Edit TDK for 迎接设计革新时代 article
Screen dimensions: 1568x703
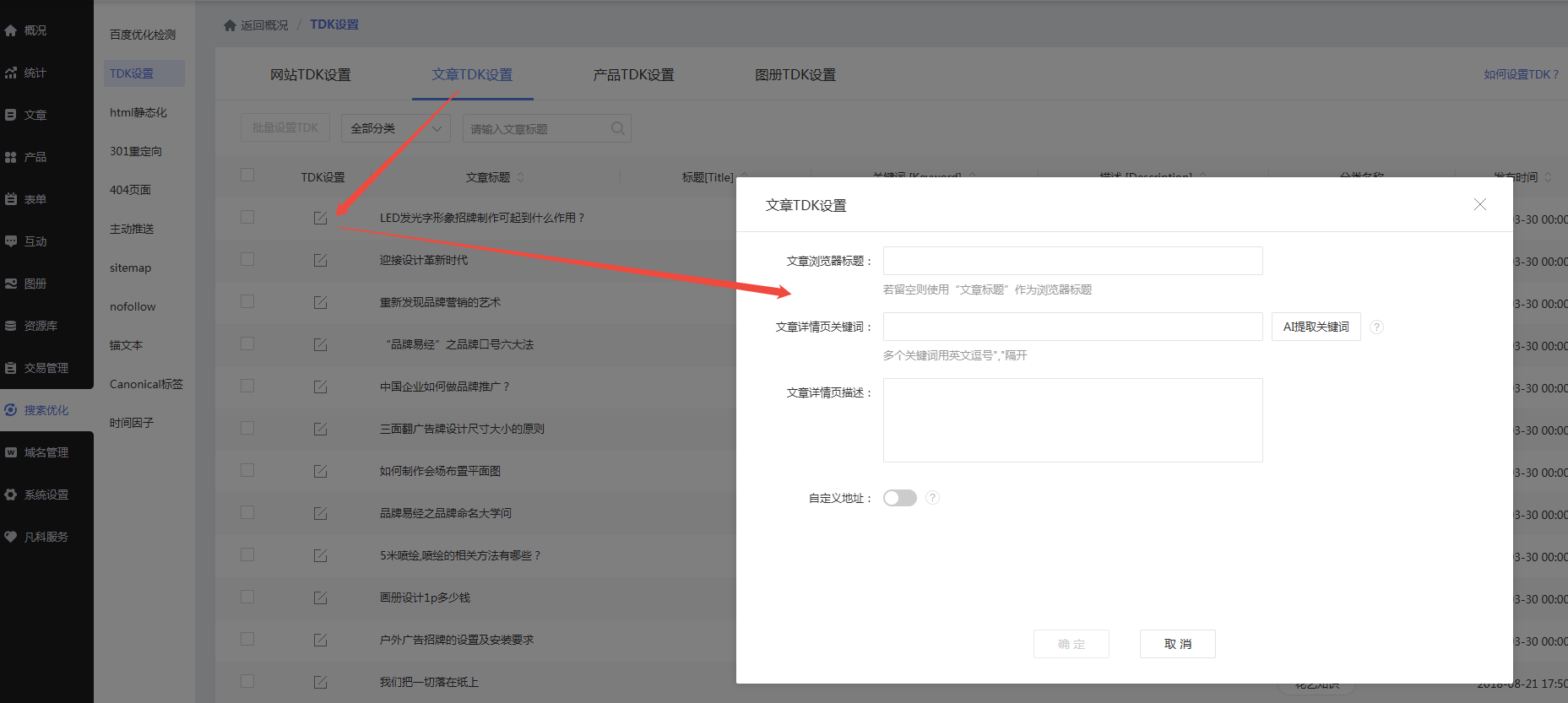(321, 260)
